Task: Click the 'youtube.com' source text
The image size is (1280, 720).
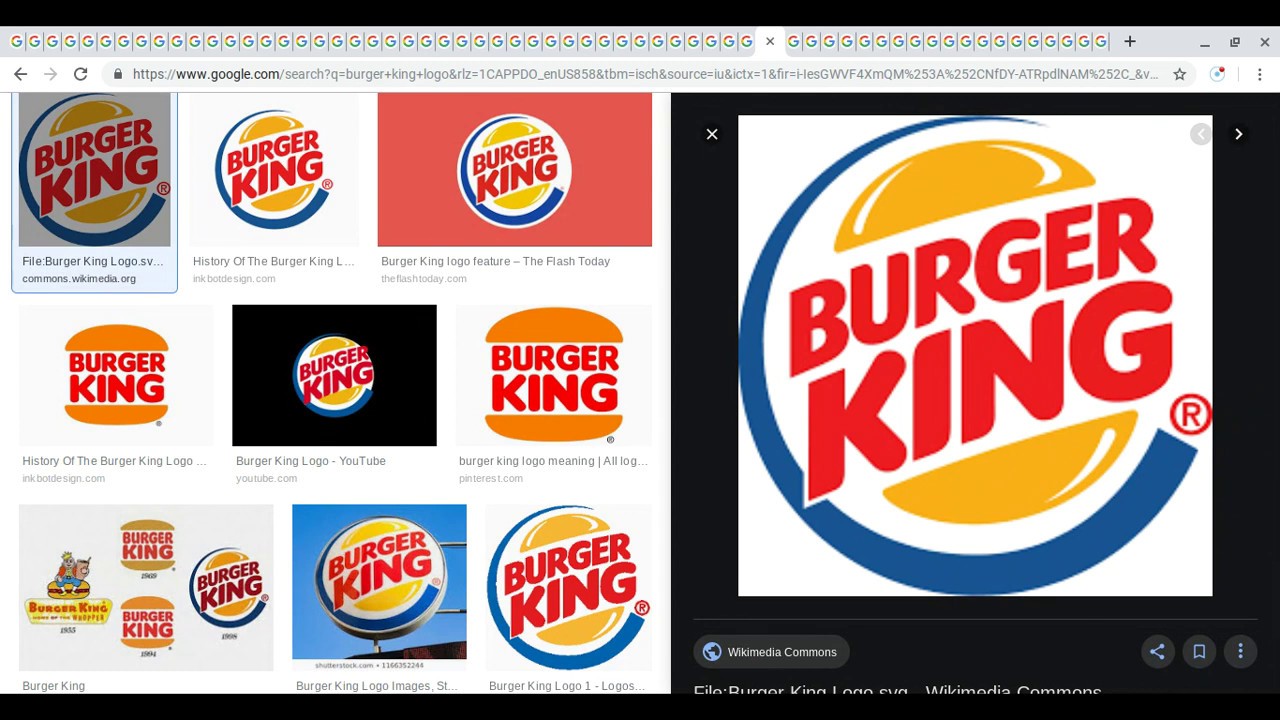Action: [266, 479]
